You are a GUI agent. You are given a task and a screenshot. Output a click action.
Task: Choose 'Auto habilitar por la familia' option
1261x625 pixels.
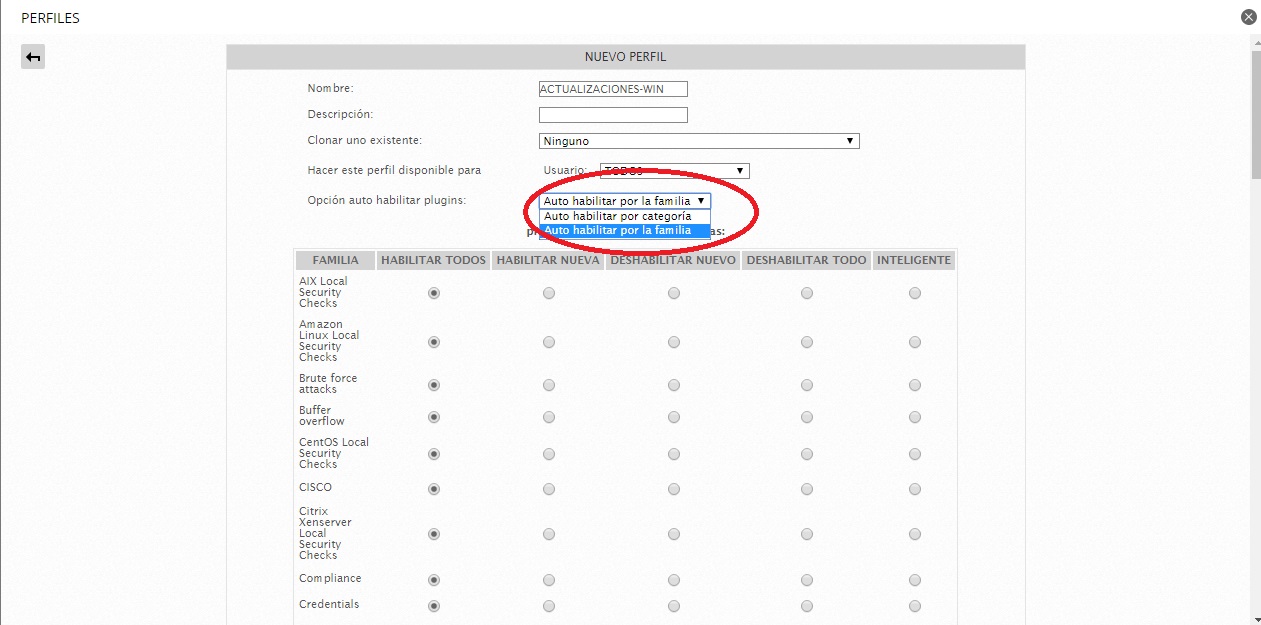[618, 231]
